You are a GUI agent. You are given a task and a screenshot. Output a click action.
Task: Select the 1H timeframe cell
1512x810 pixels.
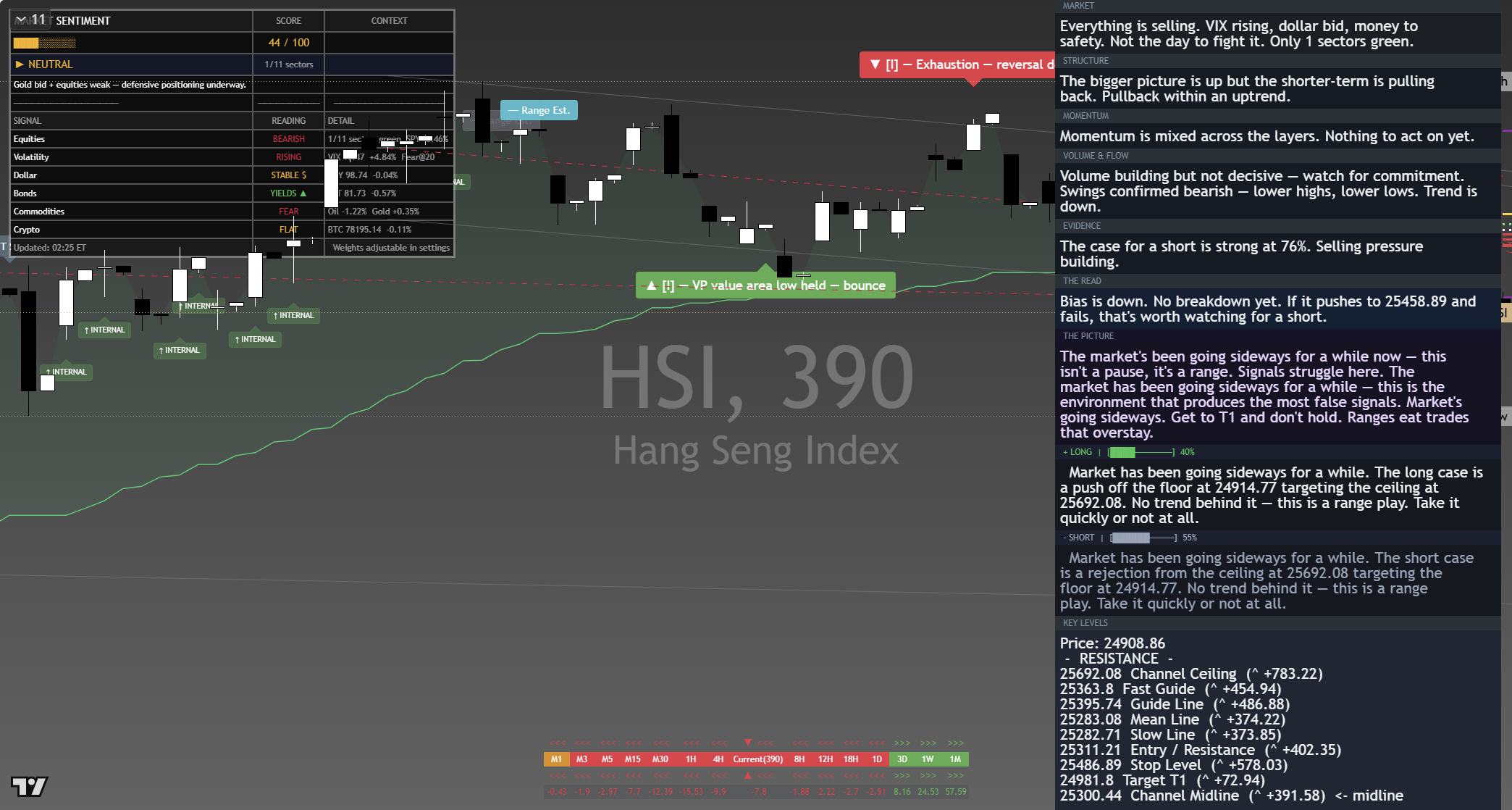click(691, 759)
